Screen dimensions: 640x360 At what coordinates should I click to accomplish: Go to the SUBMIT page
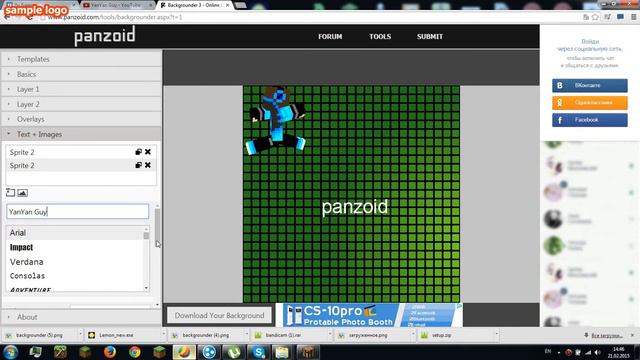click(x=430, y=37)
